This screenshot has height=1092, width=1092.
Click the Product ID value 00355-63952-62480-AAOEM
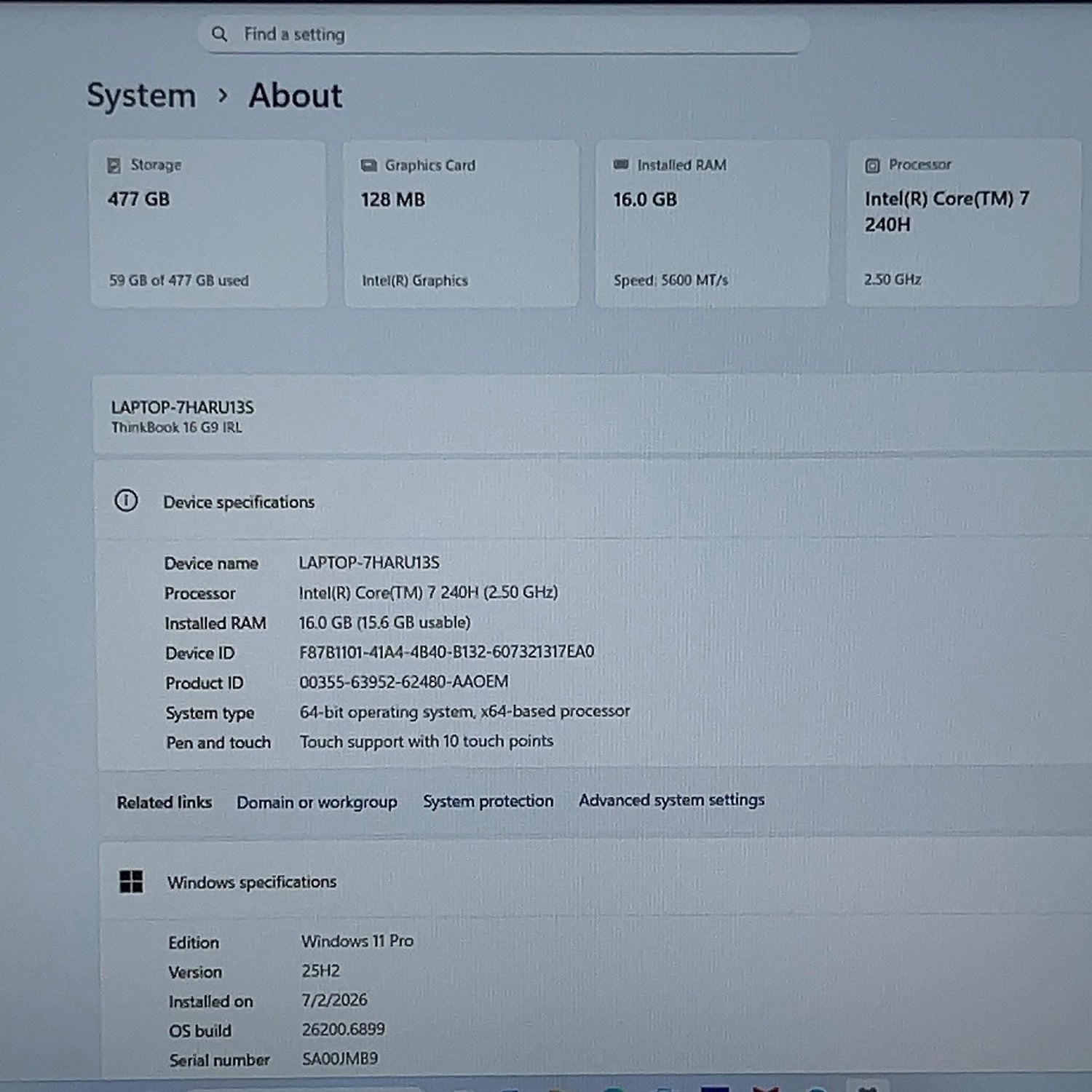tap(404, 681)
